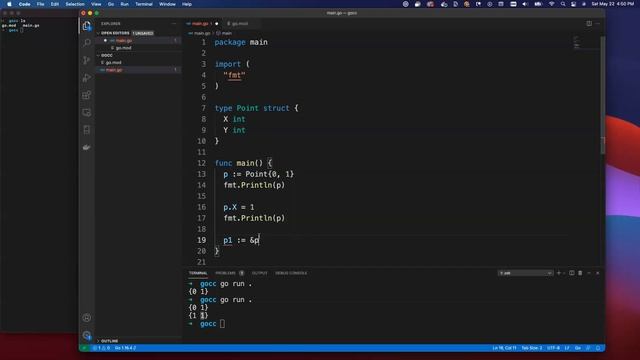Open the Source Control view
The image size is (640, 360).
(87, 60)
